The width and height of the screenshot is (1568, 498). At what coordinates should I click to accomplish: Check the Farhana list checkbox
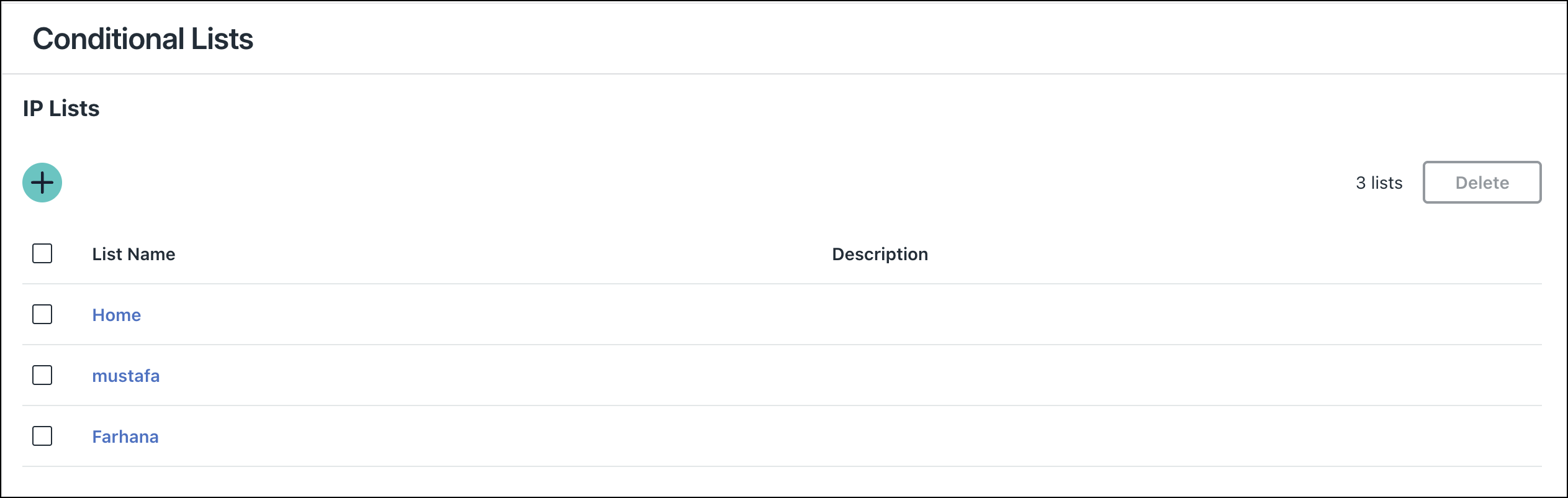click(42, 436)
